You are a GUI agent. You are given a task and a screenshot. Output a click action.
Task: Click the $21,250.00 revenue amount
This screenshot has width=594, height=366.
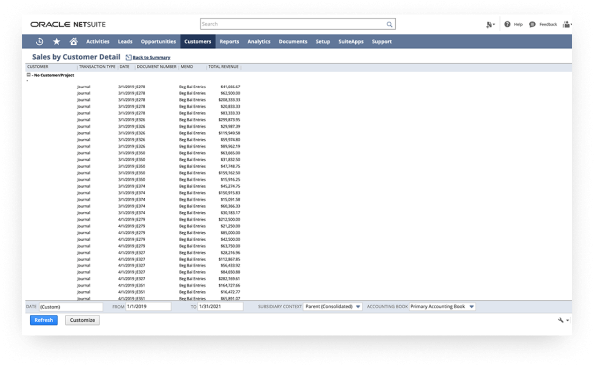click(230, 226)
